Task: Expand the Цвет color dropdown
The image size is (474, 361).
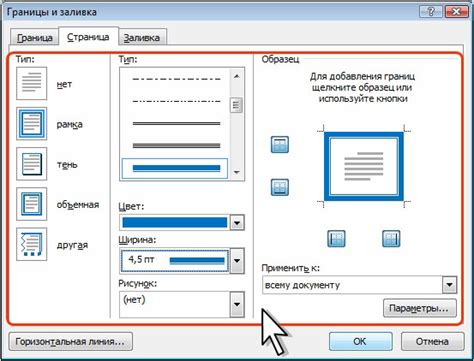Action: click(237, 223)
